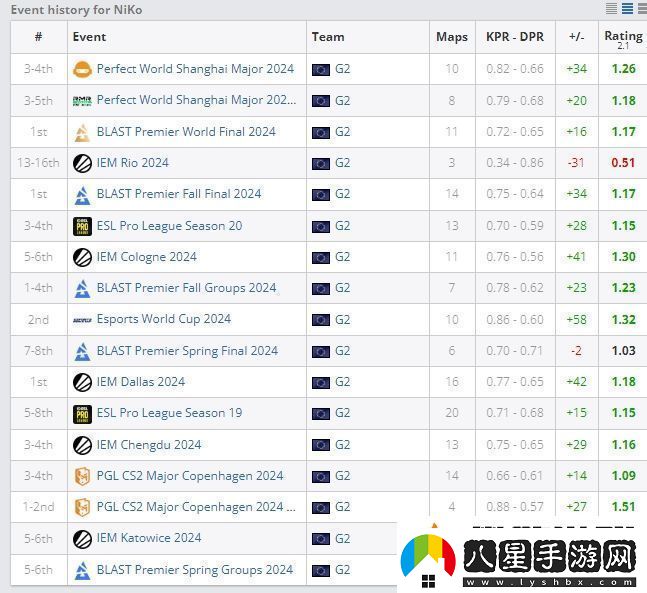Viewport: 647px width, 593px height.
Task: Click the -2 value in the BLAST Spring Final row
Action: click(x=576, y=351)
